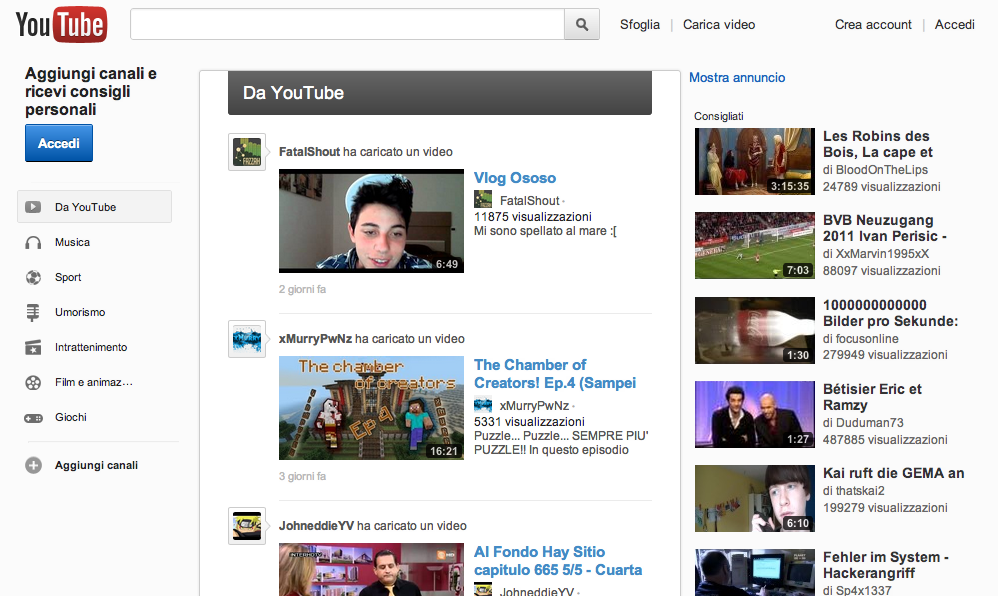Open Kai ruft die GEMA an title

pos(894,473)
